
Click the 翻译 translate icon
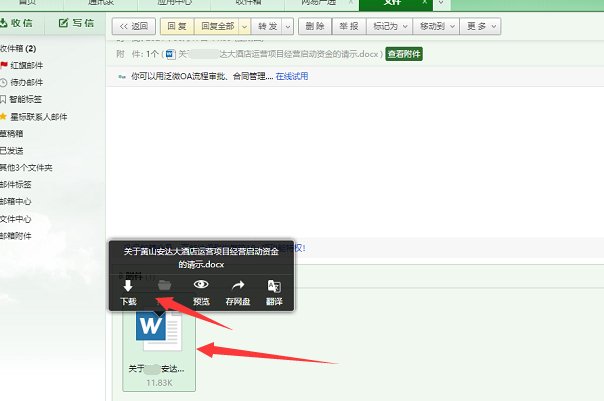click(x=274, y=286)
